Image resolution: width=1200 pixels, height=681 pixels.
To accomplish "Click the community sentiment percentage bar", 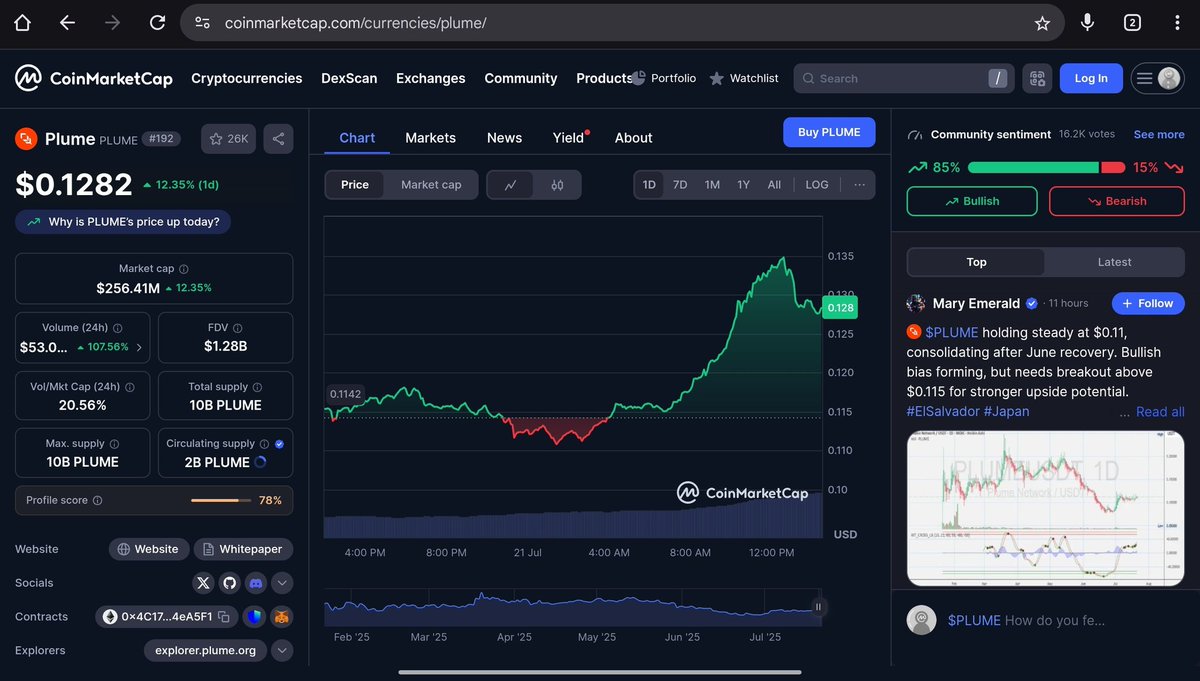I will 1046,168.
